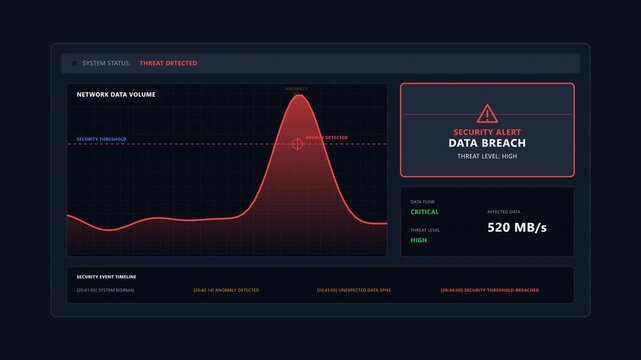Click the ANOMALY label above the peak
The image size is (641, 360).
[x=296, y=89]
